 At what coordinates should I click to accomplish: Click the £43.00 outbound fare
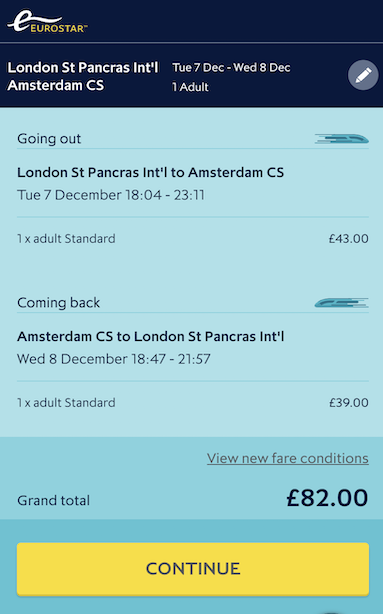coord(349,238)
